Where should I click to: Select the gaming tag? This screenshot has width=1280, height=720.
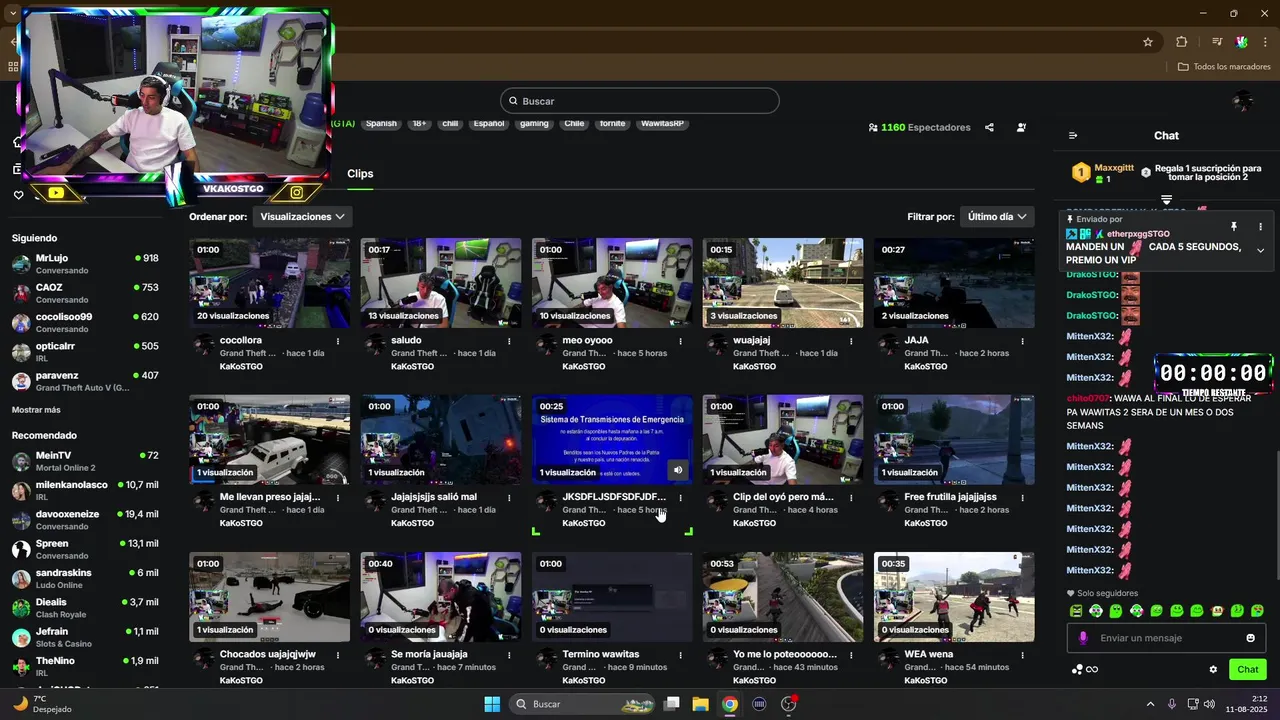coord(534,124)
